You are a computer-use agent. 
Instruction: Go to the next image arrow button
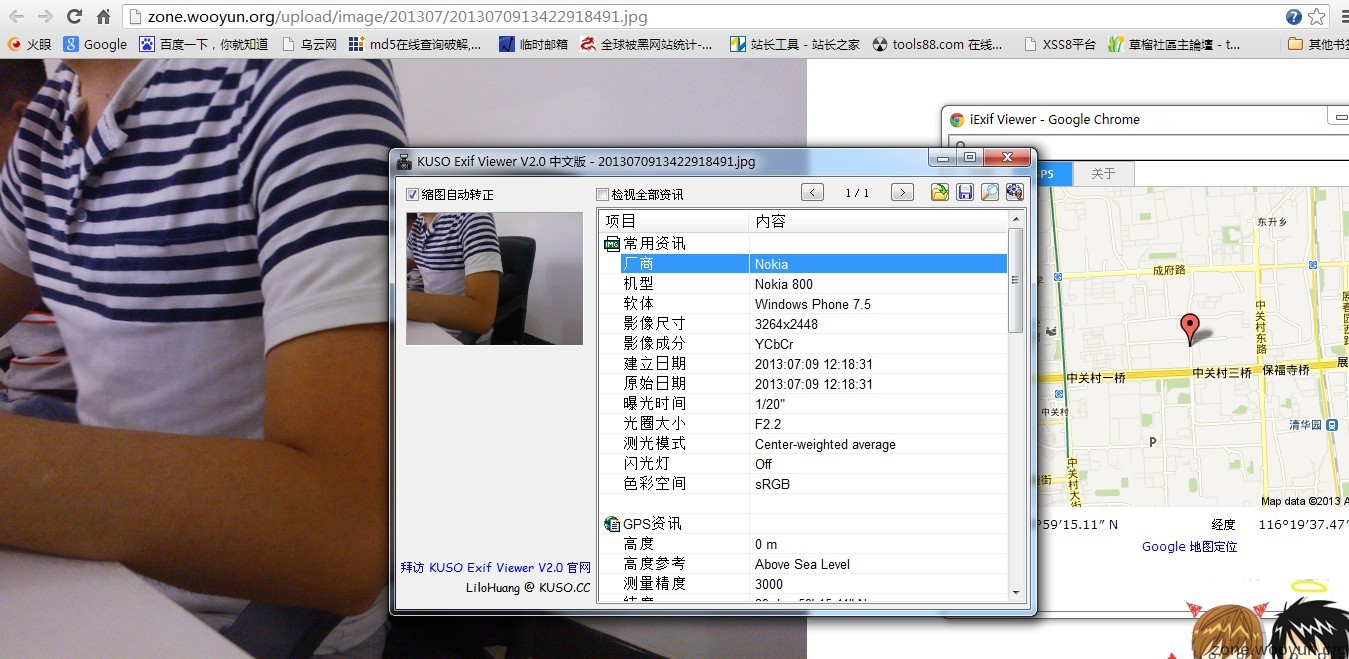(x=902, y=193)
